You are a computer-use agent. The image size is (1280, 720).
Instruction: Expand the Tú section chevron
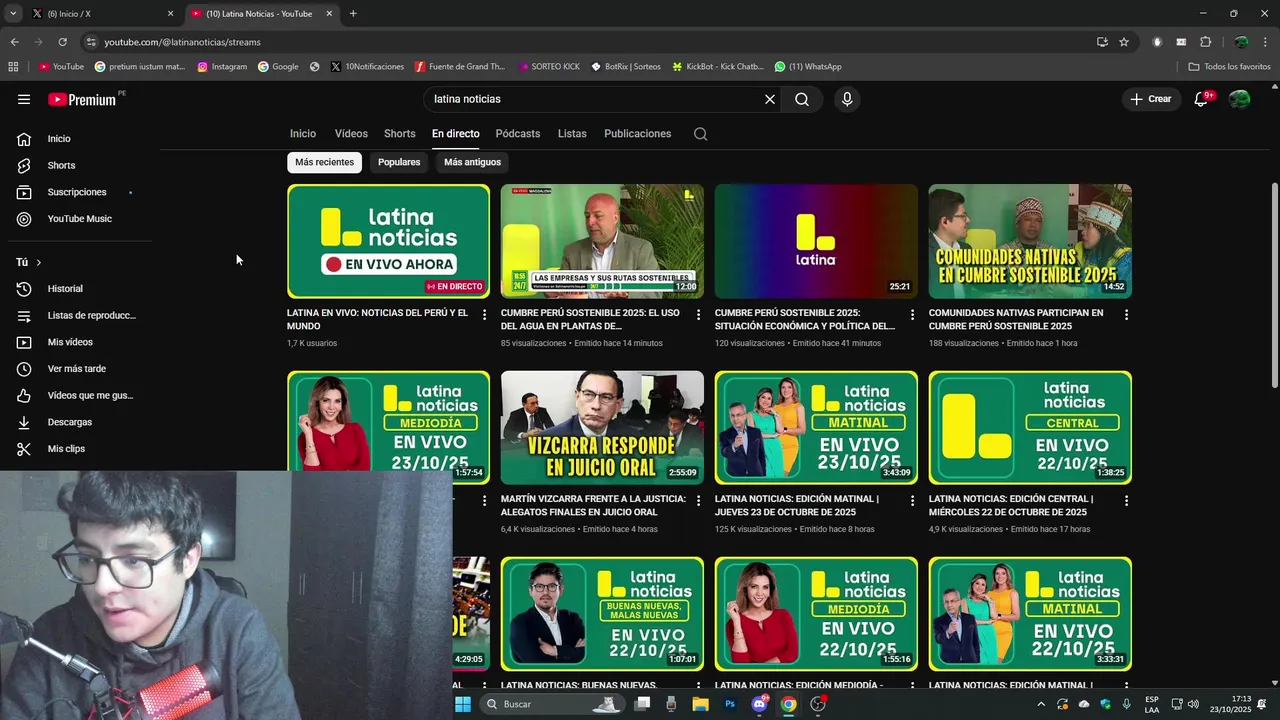coord(39,262)
